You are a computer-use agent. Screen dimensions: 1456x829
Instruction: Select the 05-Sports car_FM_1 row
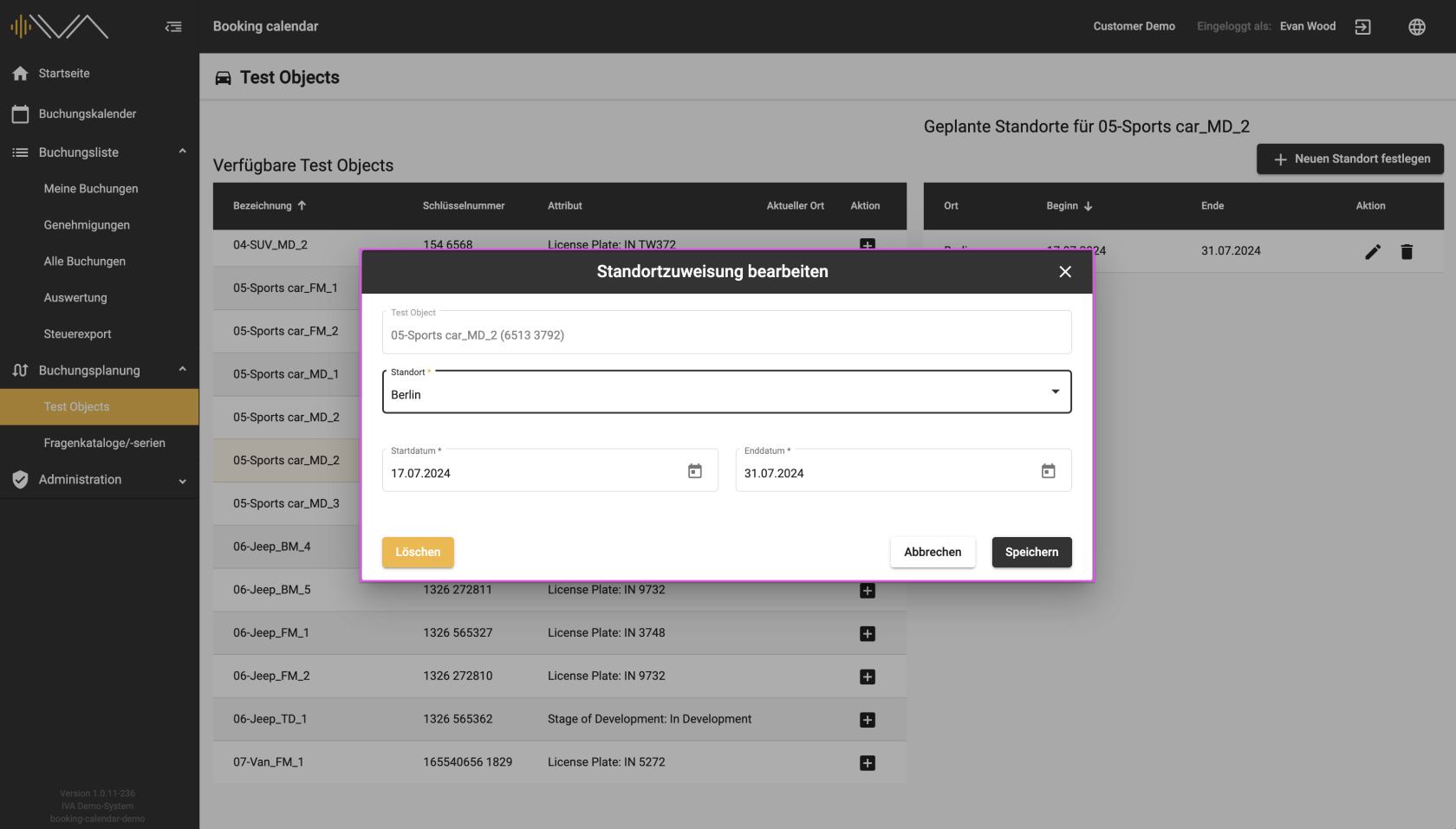[286, 288]
